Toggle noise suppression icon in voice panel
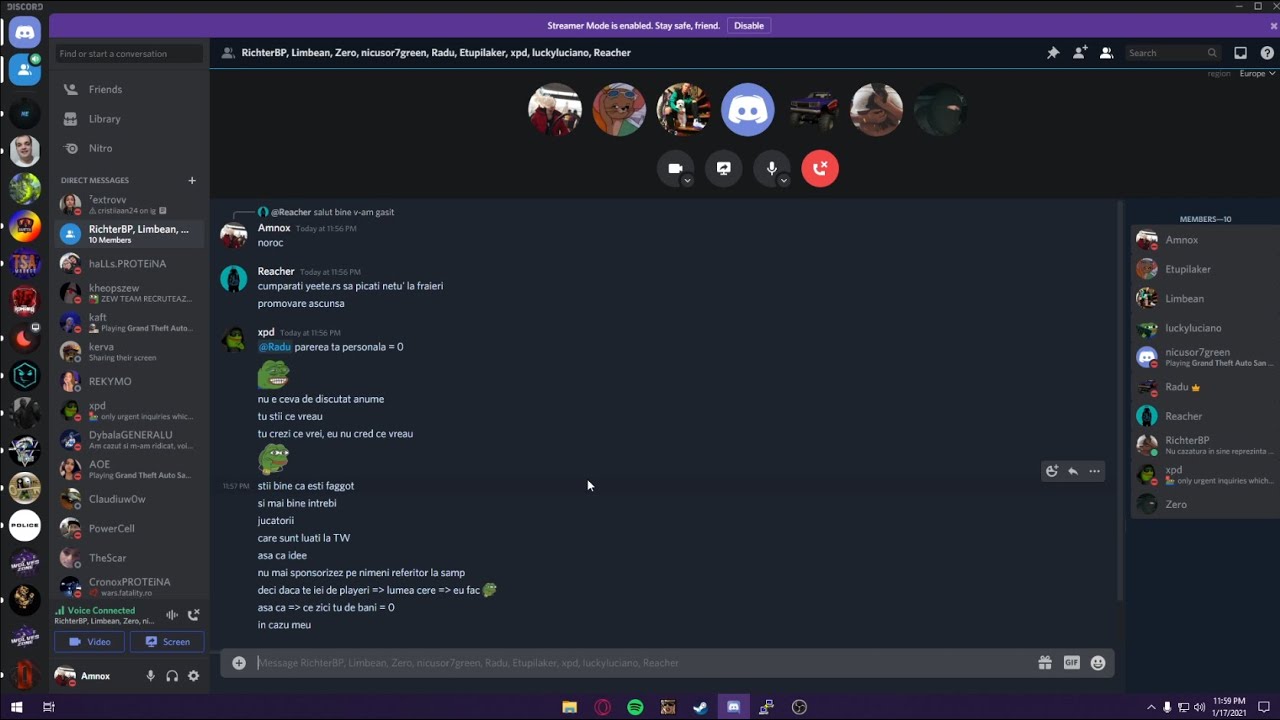Screen dimensions: 1280x720 pos(172,615)
